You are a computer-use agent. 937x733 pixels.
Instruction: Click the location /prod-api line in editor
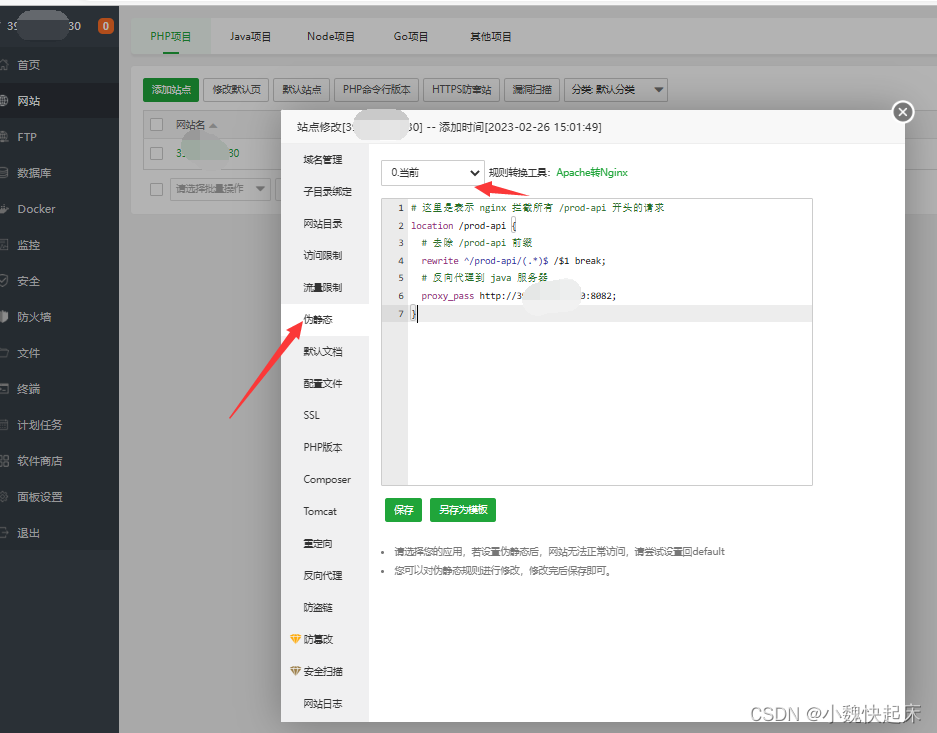[463, 225]
